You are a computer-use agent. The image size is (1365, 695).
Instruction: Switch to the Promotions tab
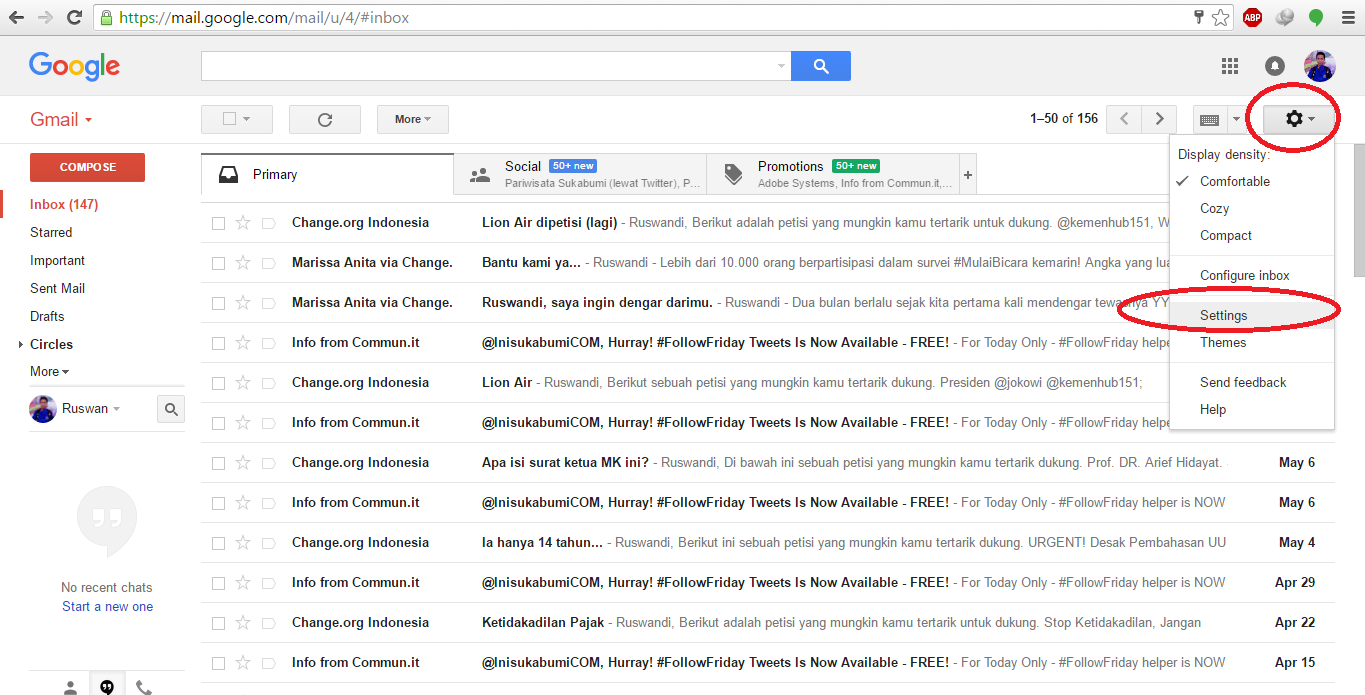(x=833, y=174)
